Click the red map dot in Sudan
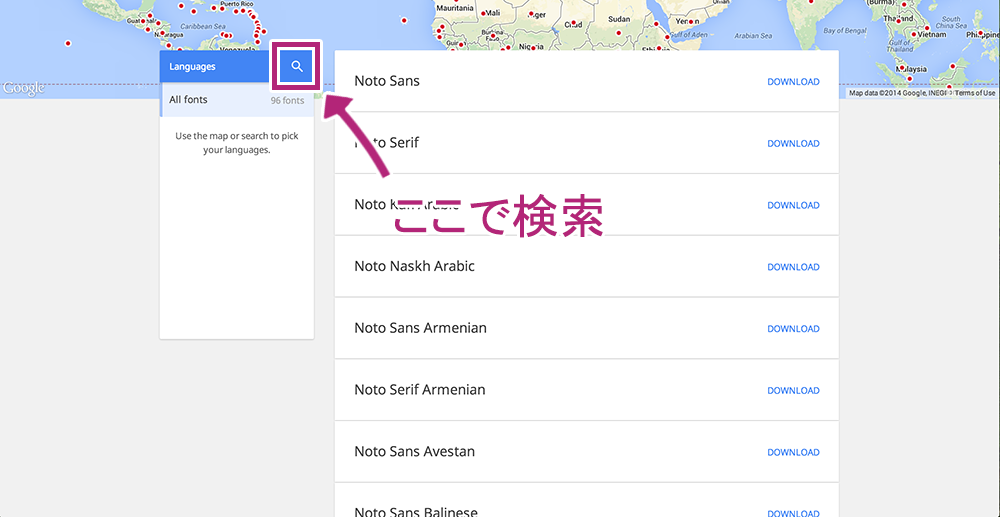Image resolution: width=1000 pixels, height=517 pixels. tap(617, 31)
